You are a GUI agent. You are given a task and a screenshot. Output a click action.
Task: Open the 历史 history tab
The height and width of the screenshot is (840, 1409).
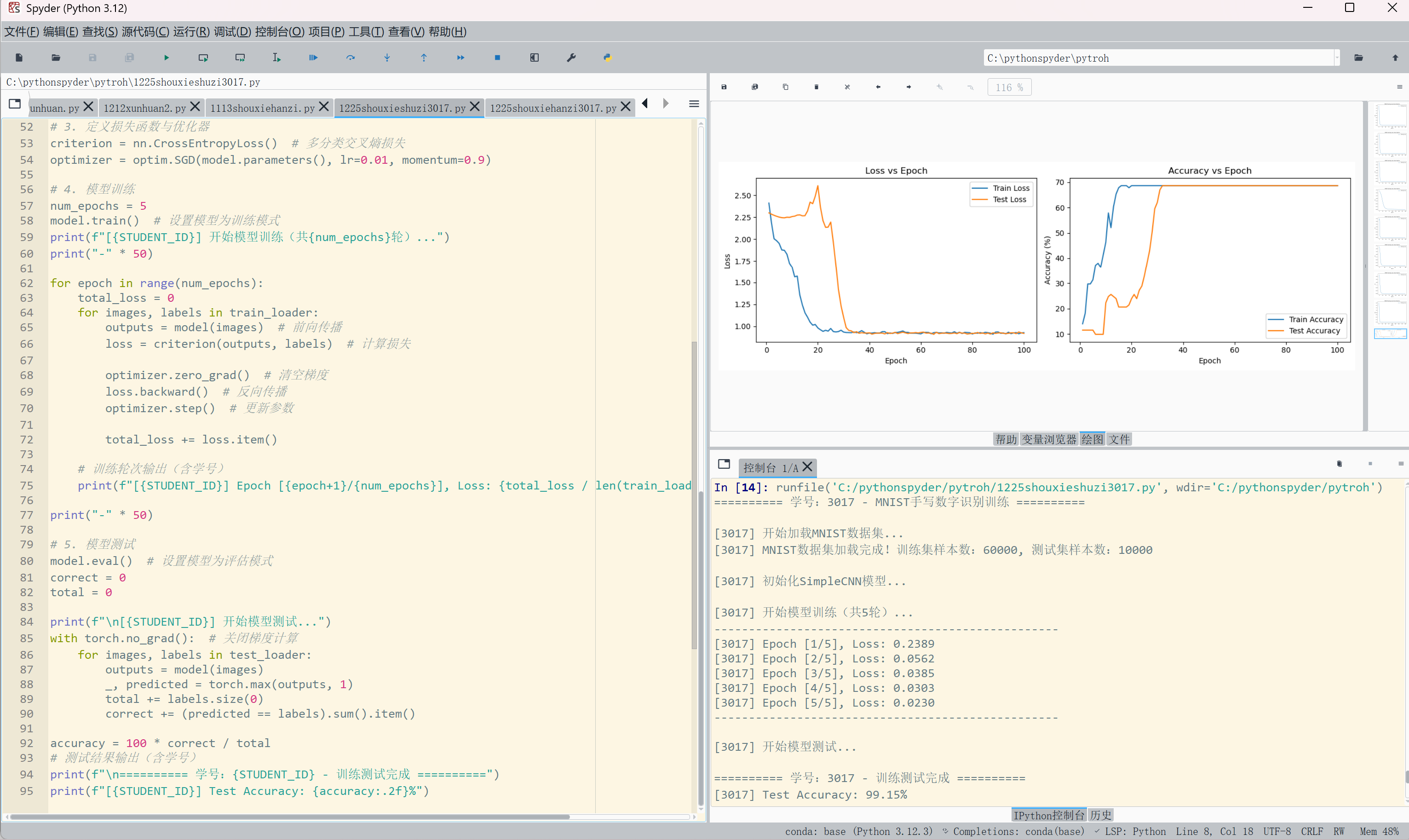coord(1101,815)
